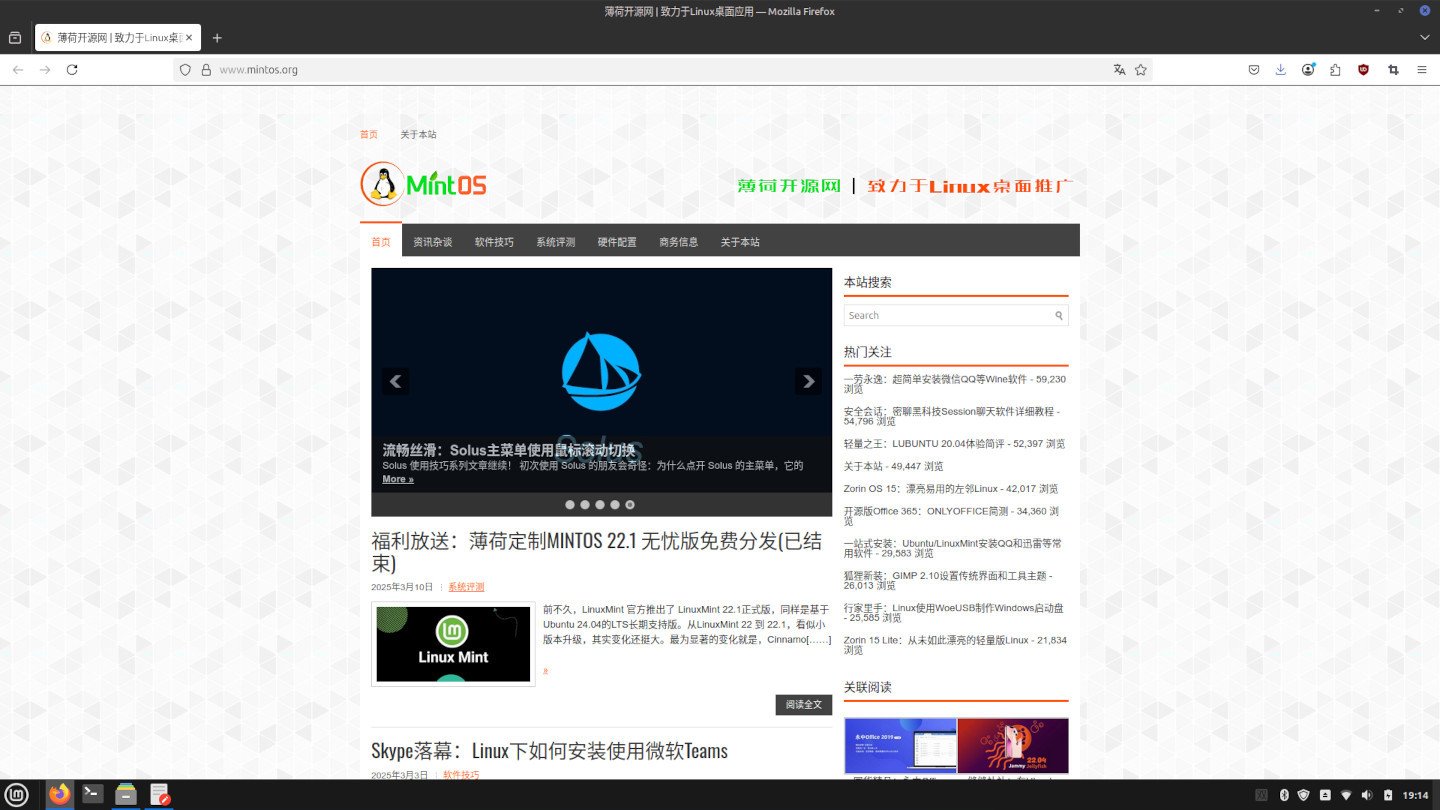Reload the current mintos.org page
This screenshot has height=810, width=1440.
click(x=72, y=70)
